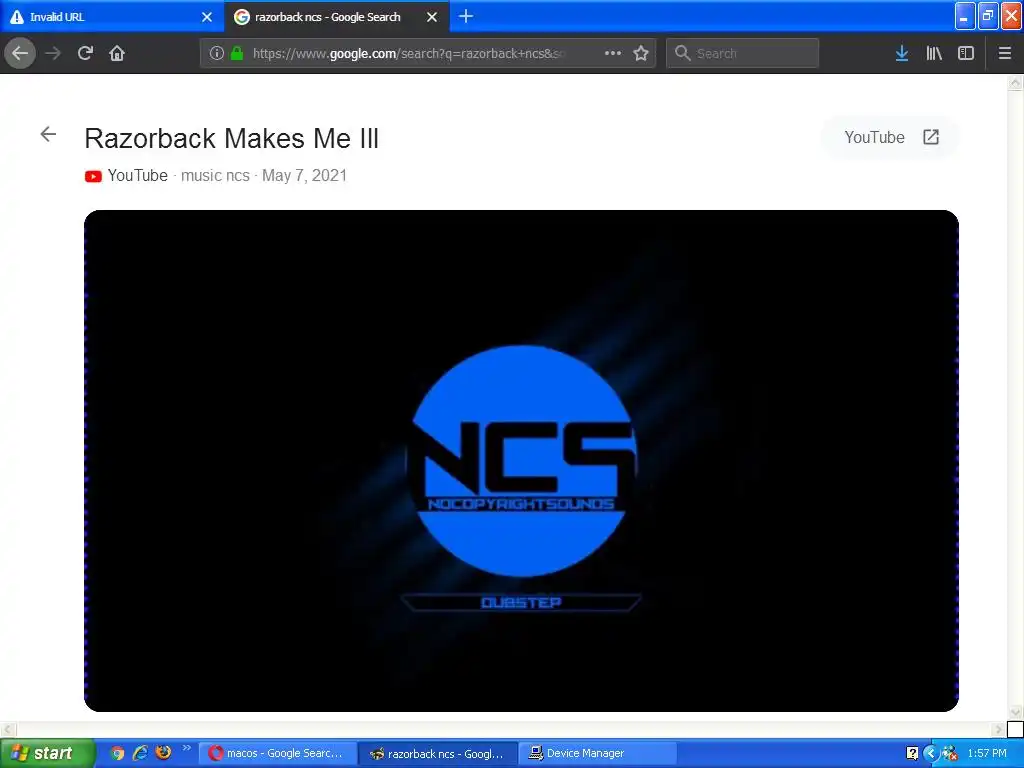
Task: Restore down the Firefox window
Action: [988, 16]
